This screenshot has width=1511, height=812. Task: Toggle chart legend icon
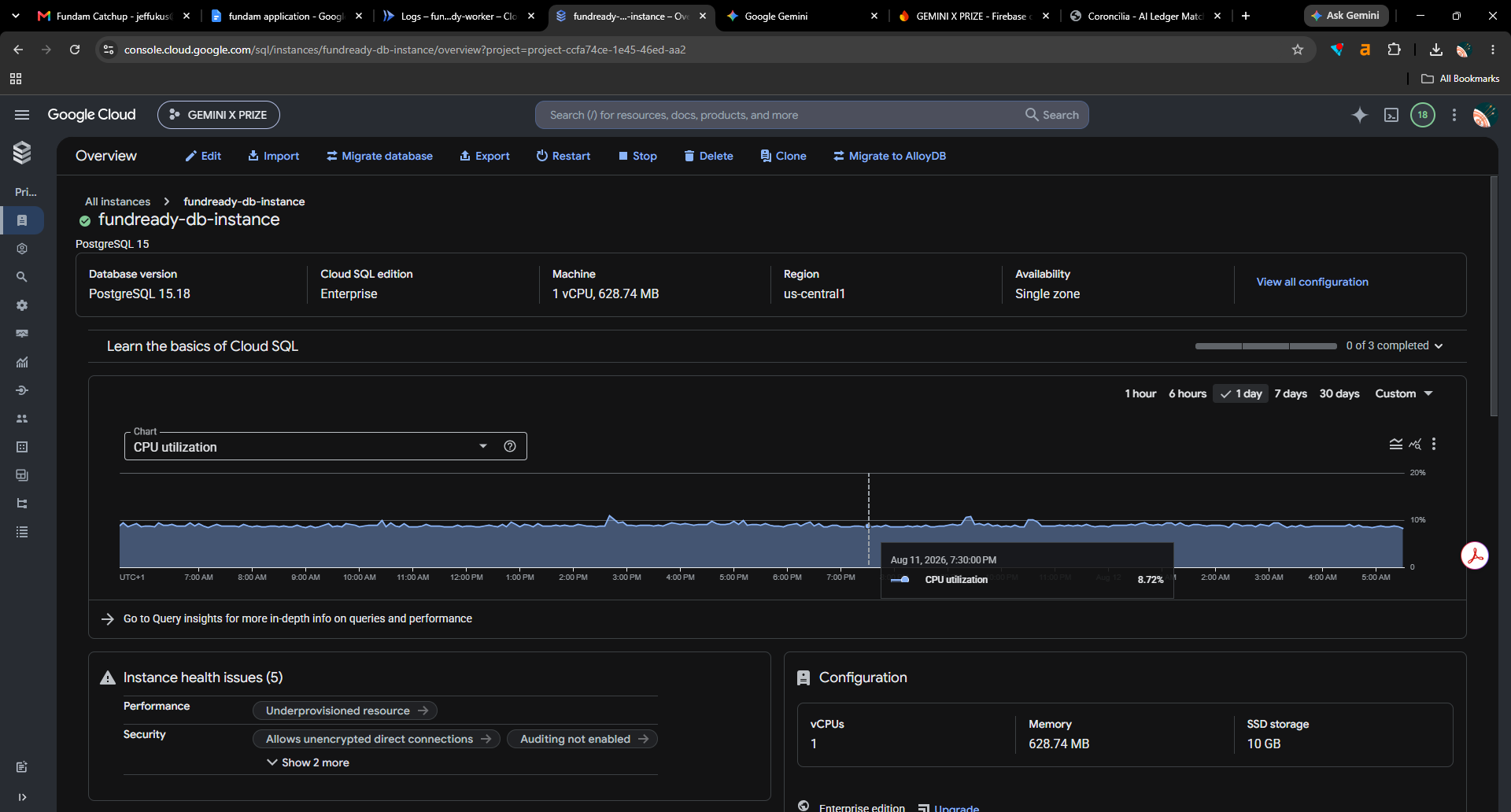pos(1396,444)
